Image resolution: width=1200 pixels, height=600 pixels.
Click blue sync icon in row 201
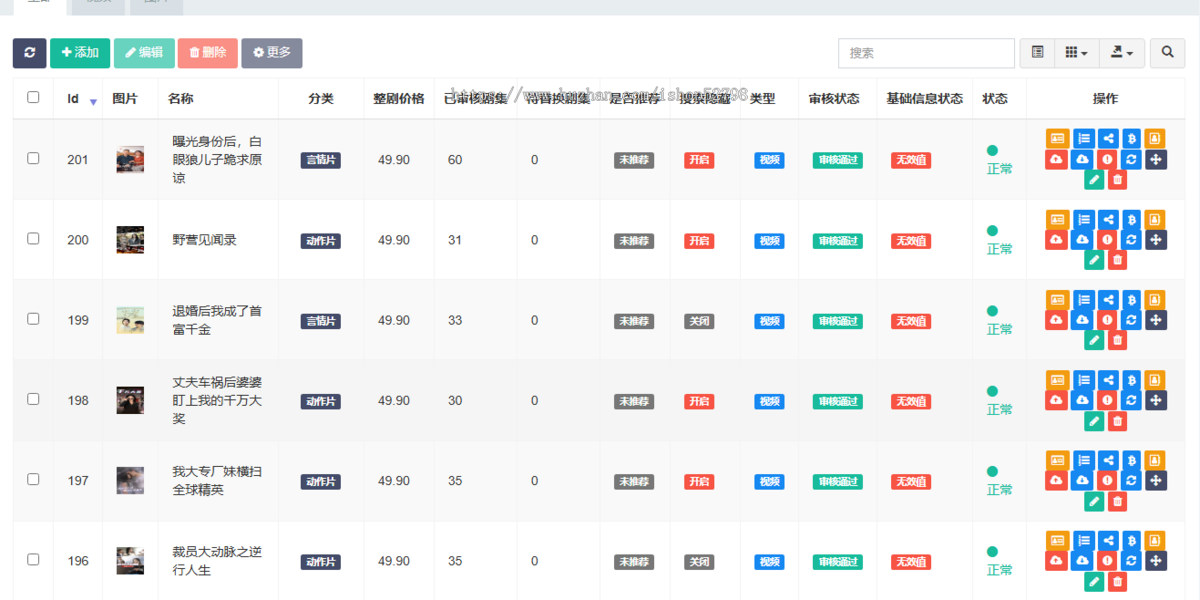click(x=1131, y=159)
